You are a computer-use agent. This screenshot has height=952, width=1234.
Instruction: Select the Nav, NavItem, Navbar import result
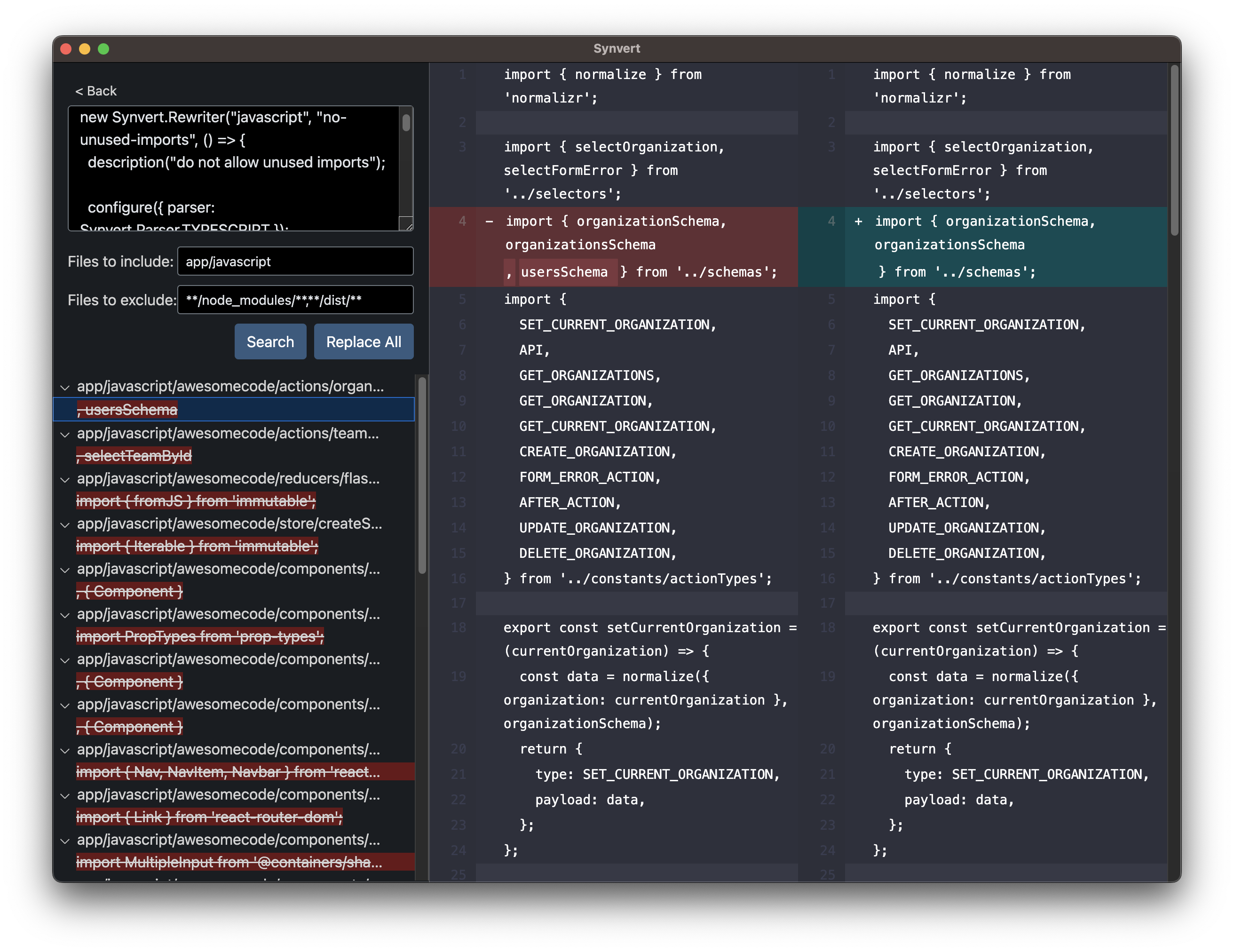(228, 771)
